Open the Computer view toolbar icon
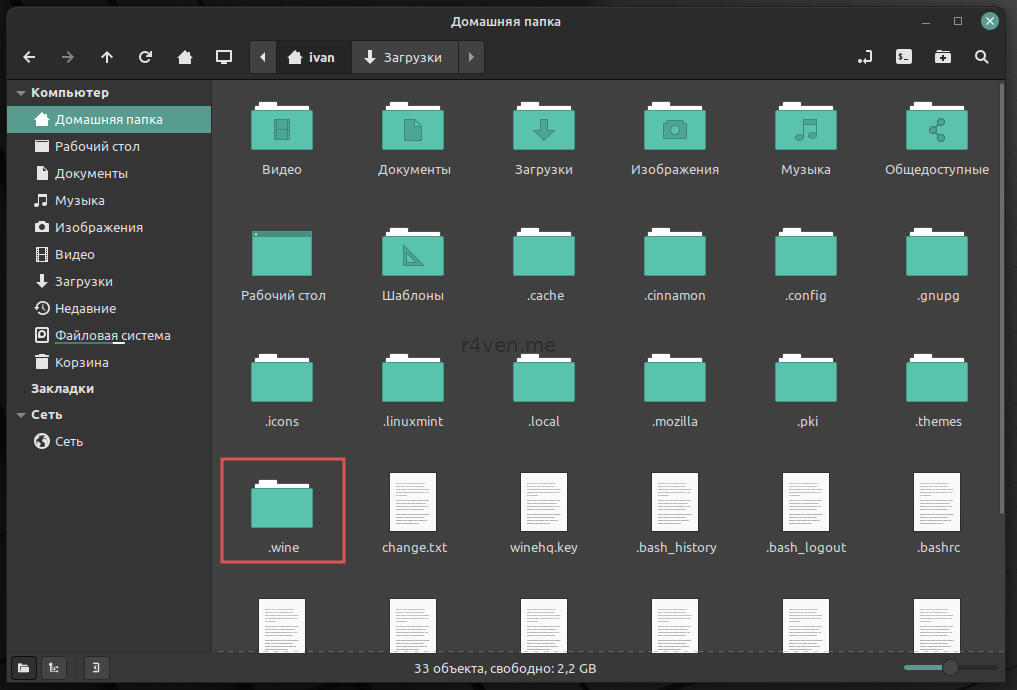 pyautogui.click(x=224, y=58)
